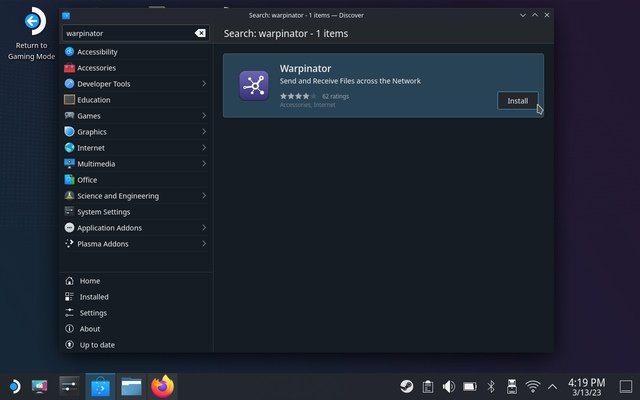Select the Developer Tools category
The width and height of the screenshot is (640, 400).
point(136,84)
